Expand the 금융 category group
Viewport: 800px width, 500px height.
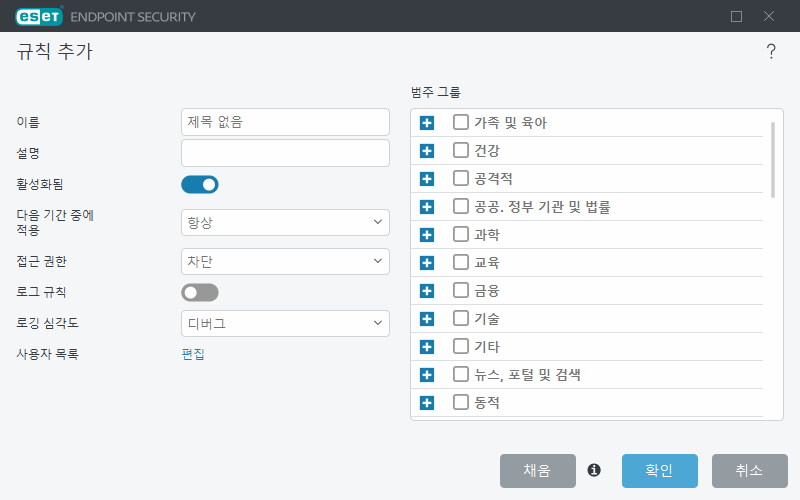coord(427,291)
